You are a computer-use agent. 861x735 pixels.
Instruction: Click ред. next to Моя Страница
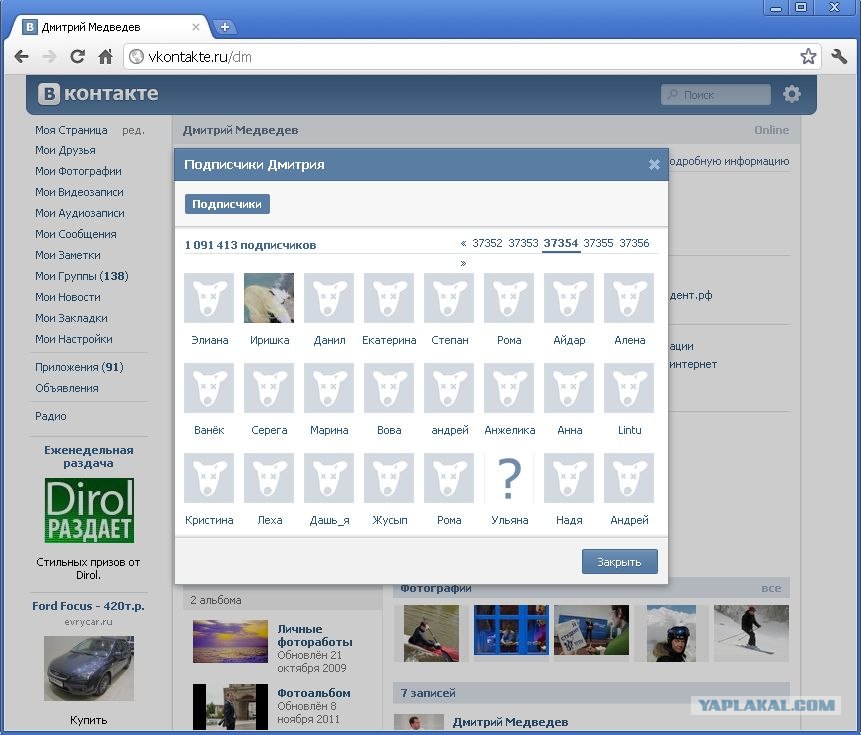click(133, 131)
